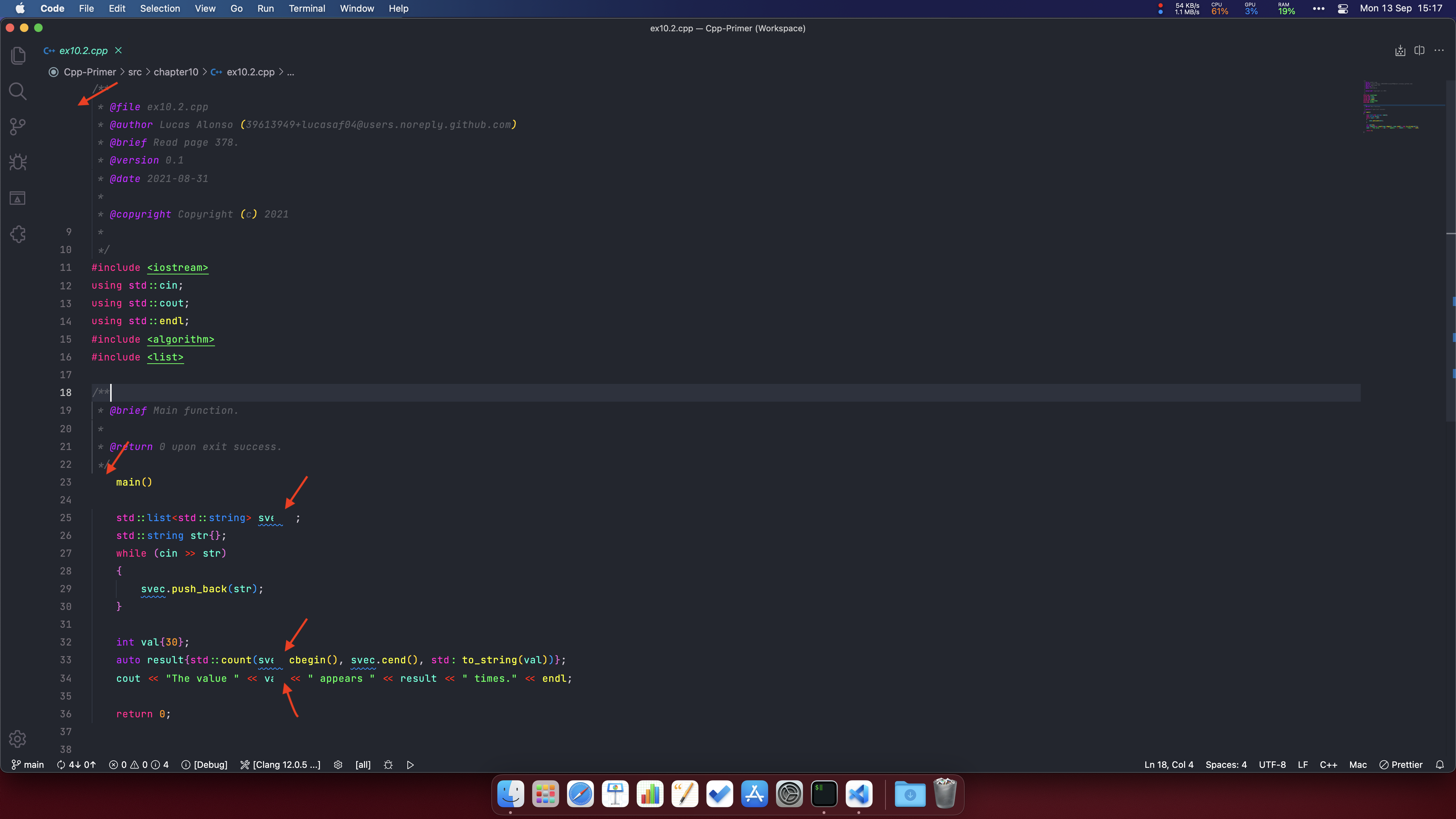
Task: Click the split editor right icon
Action: [x=1419, y=50]
